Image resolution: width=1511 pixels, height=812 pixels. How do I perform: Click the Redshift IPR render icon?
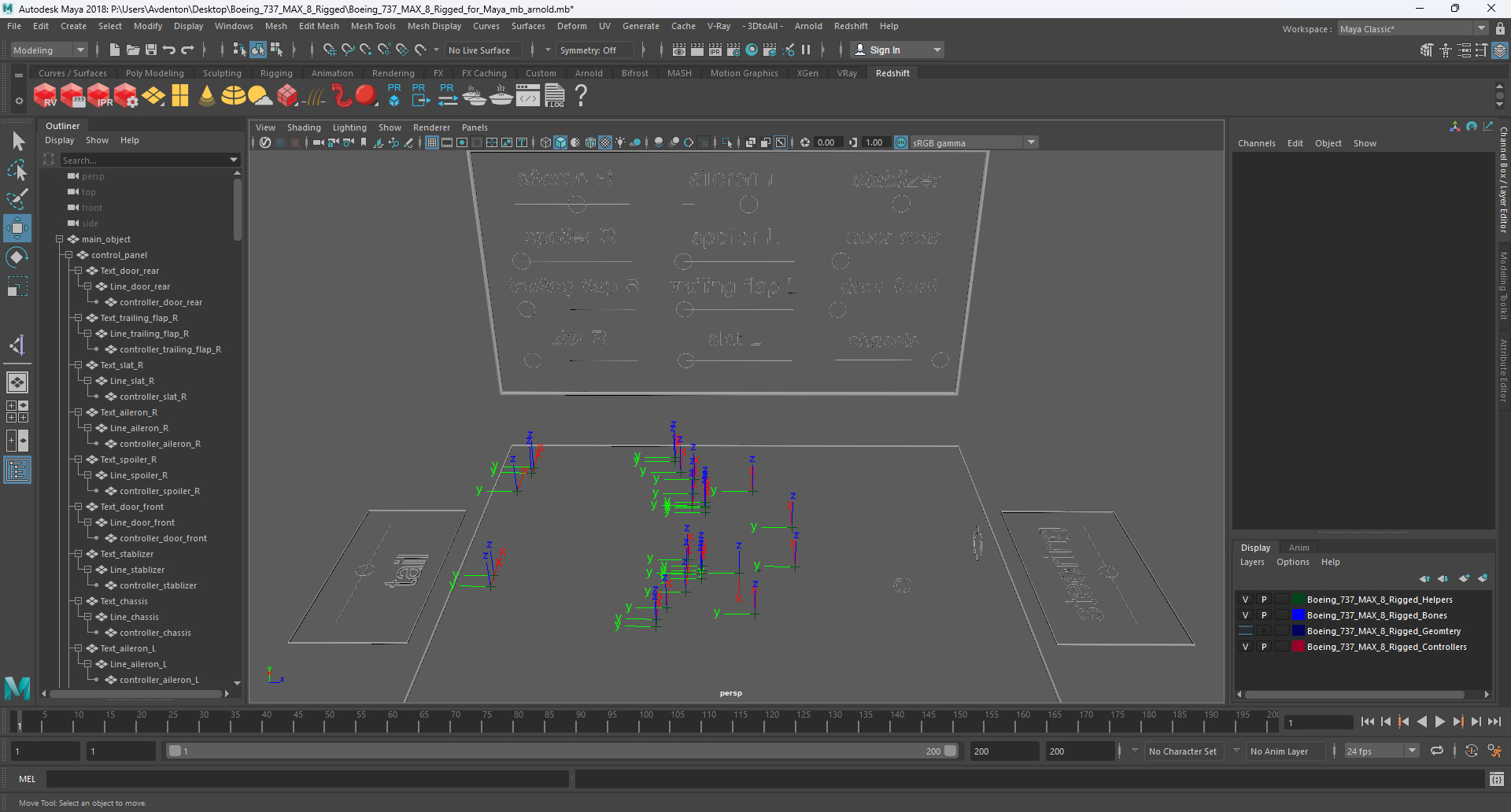(99, 96)
